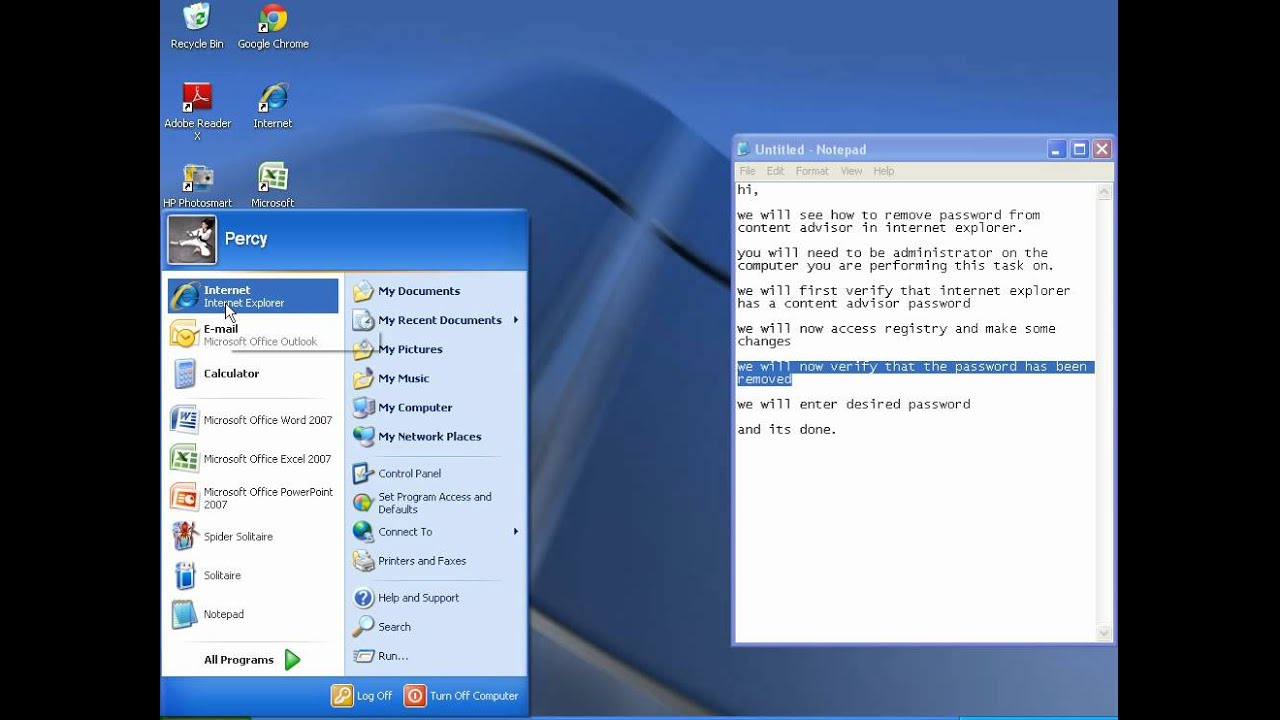Screen dimensions: 1280x720
Task: Open My Network Places
Action: pyautogui.click(x=436, y=436)
